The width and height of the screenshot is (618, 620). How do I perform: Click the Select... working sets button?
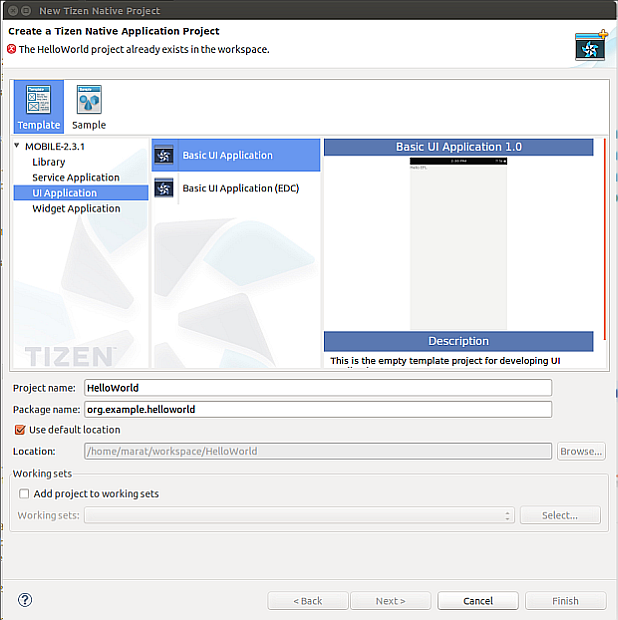point(560,515)
